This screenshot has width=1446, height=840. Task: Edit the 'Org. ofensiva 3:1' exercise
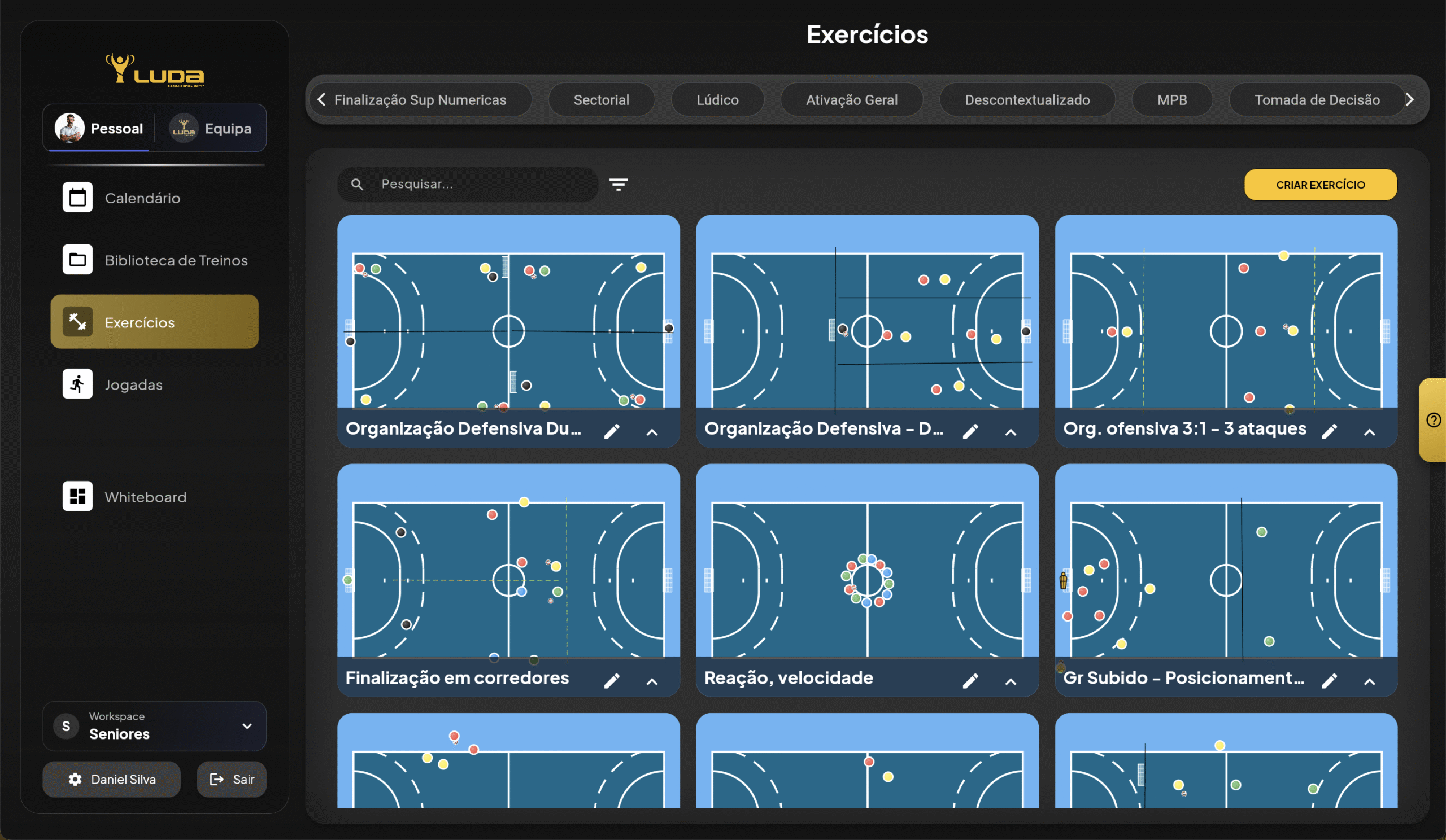1330,431
